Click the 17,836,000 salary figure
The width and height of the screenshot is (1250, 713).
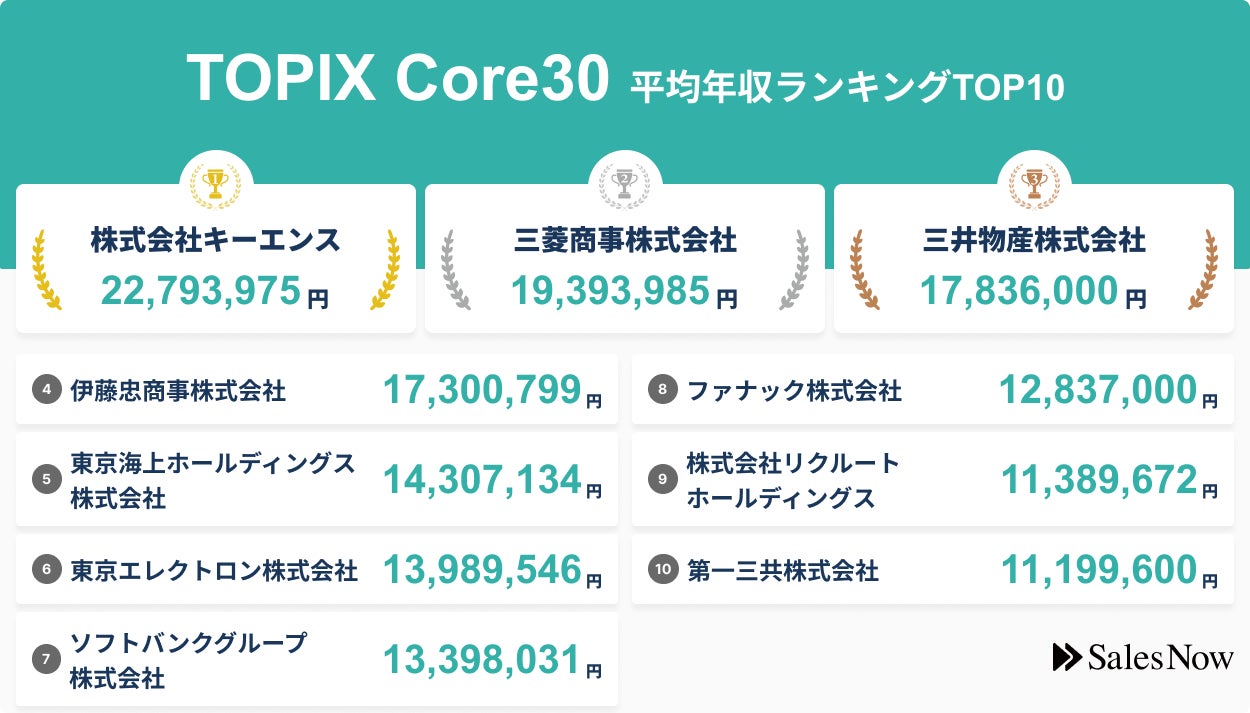[x=1018, y=291]
